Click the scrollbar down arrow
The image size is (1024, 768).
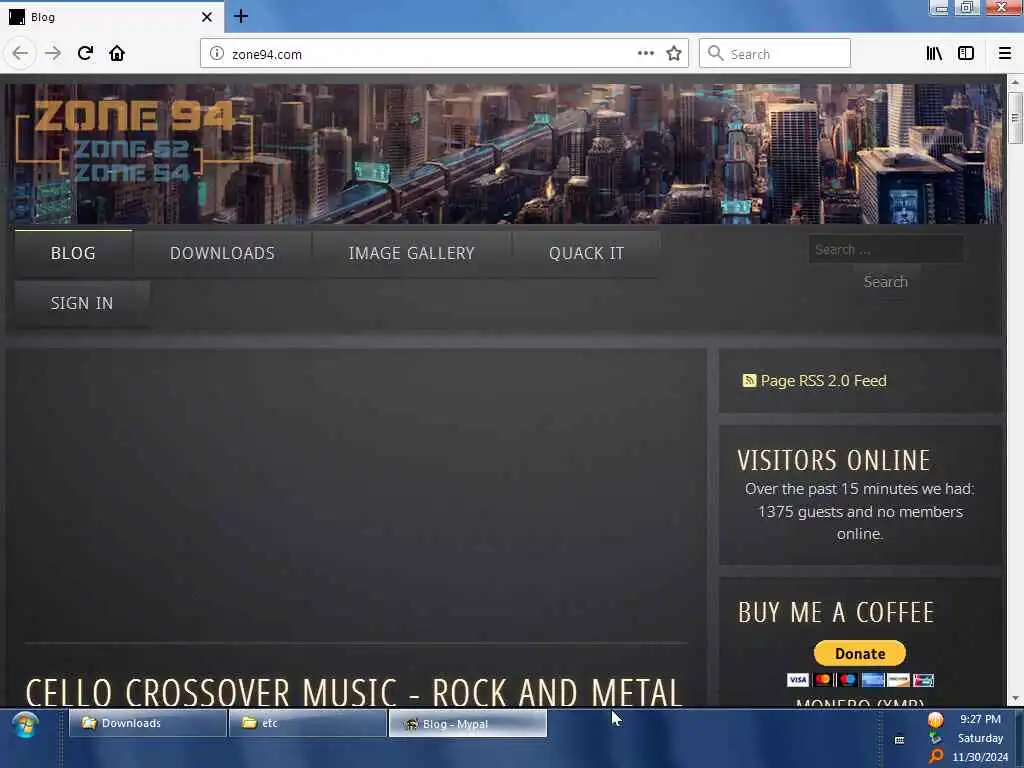pos(1015,699)
